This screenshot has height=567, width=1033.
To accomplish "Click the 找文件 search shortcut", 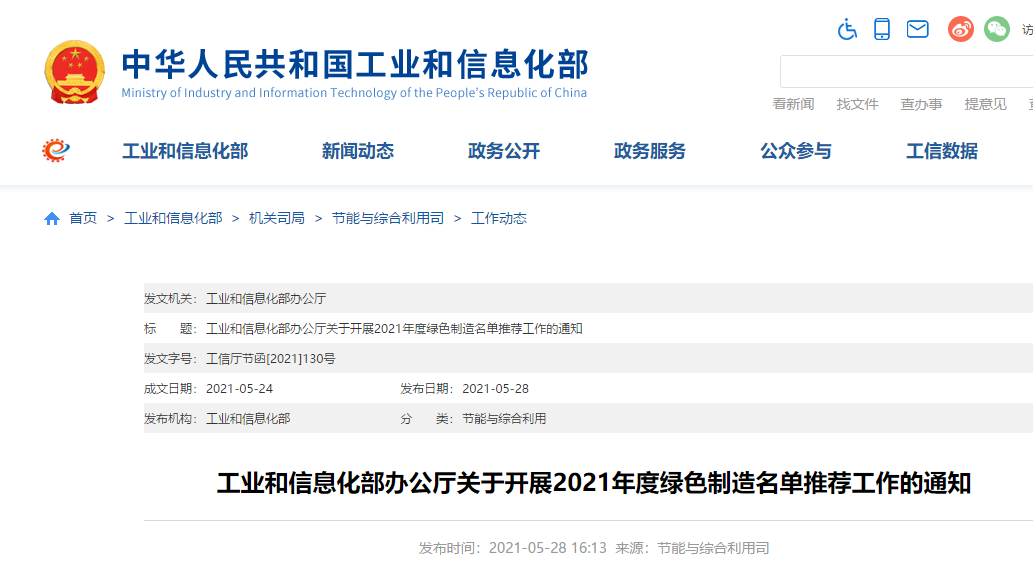I will pos(858,104).
